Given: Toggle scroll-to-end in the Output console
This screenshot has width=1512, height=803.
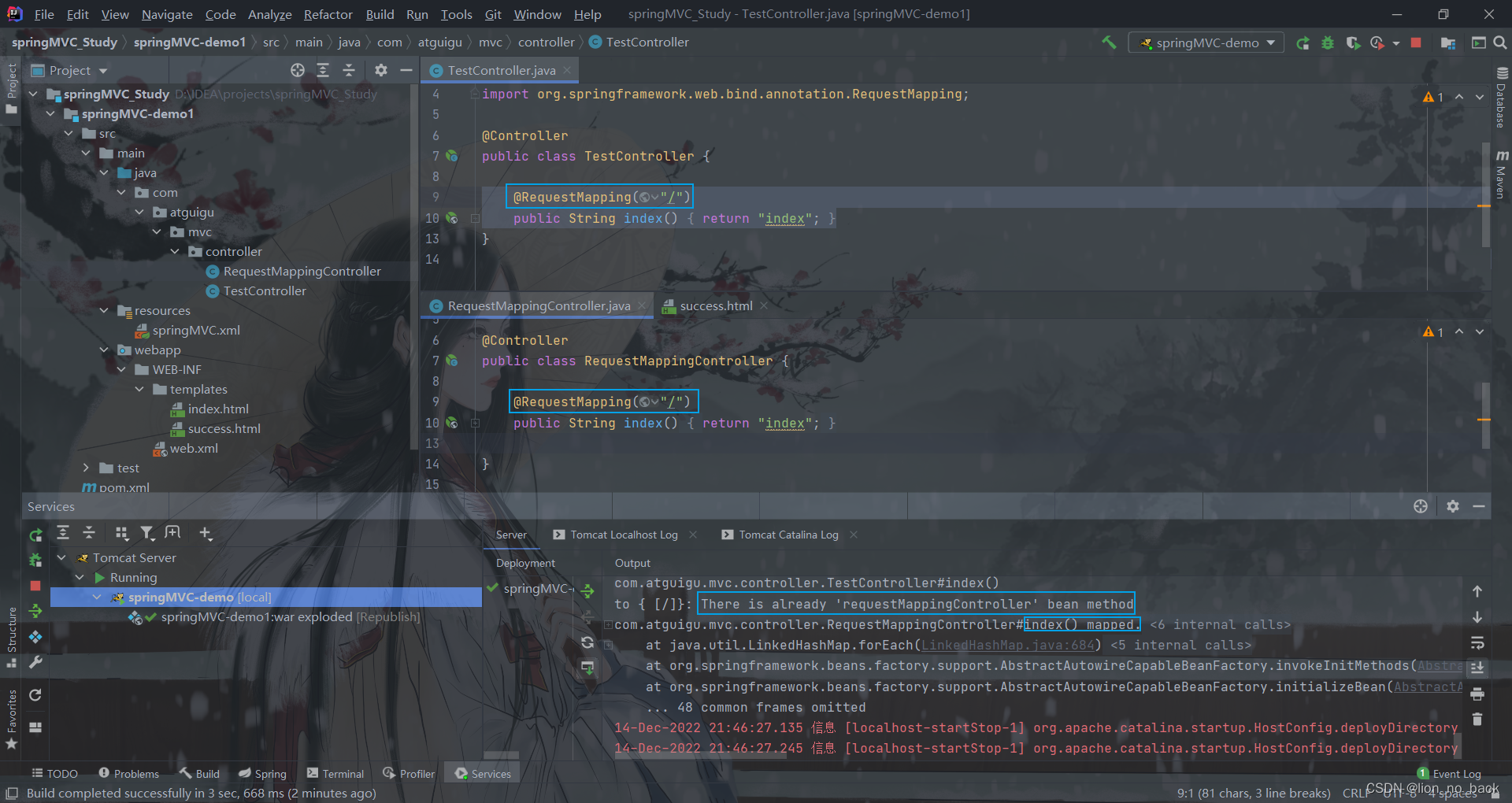Looking at the screenshot, I should coord(1477,668).
